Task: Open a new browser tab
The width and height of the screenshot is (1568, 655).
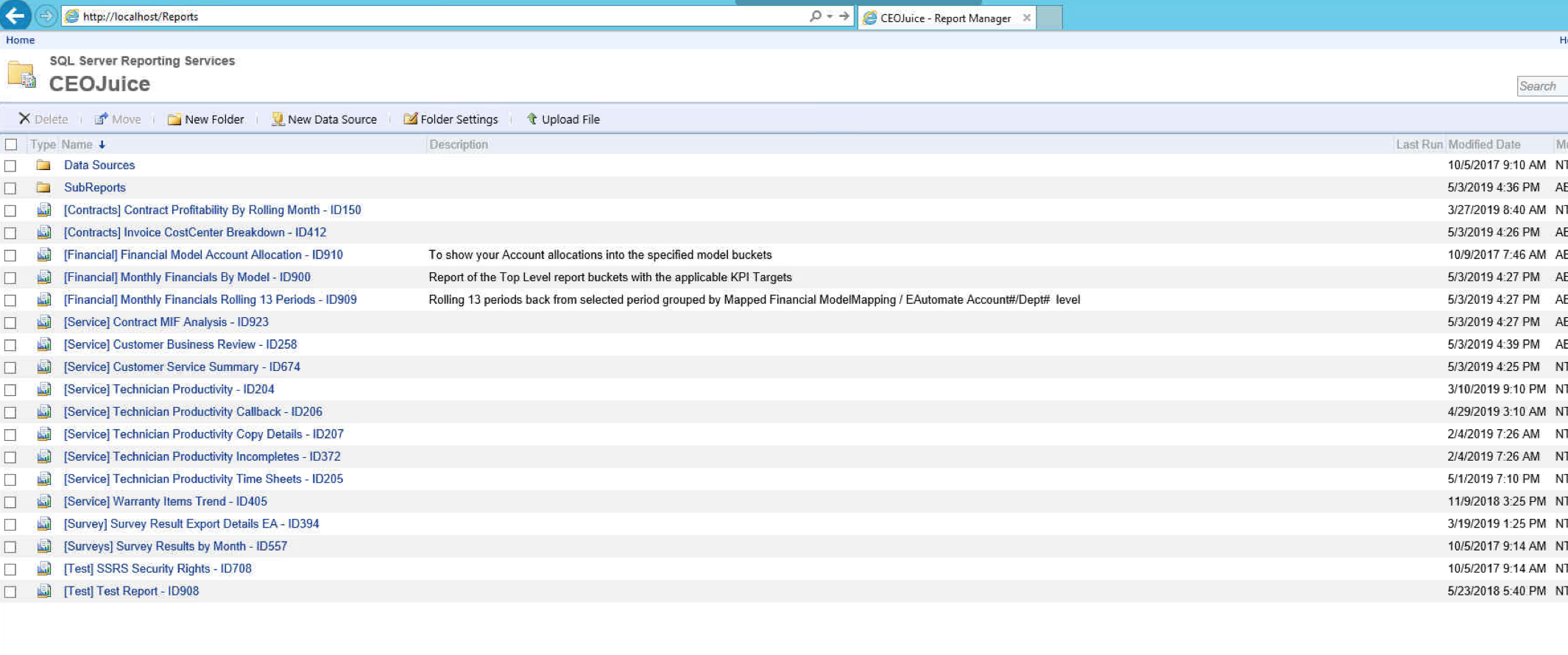Action: 1050,18
